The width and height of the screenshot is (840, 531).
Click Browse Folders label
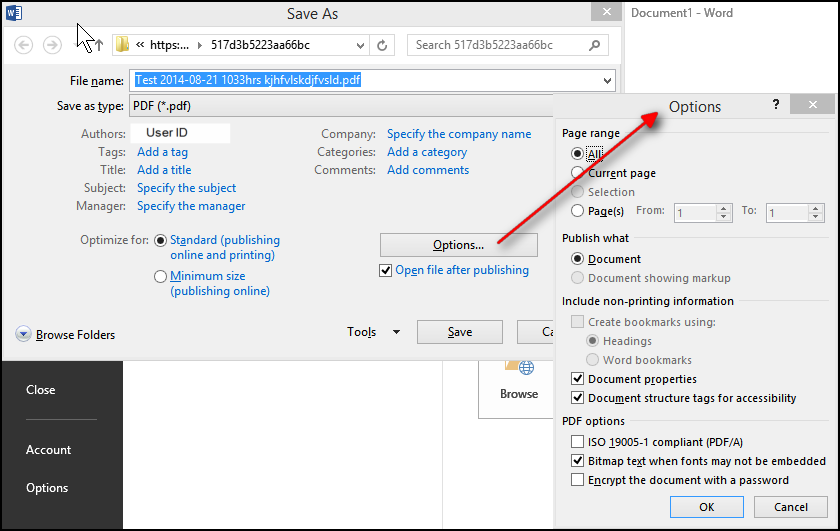pos(76,334)
